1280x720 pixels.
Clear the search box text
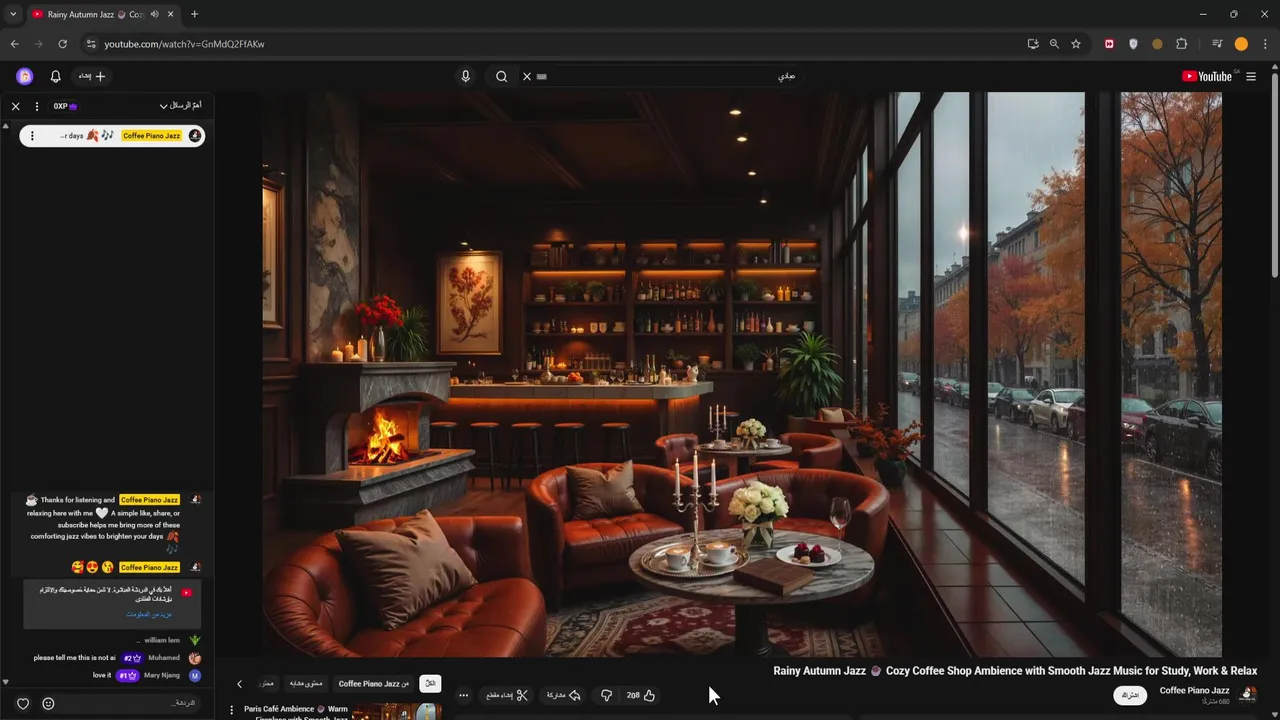tap(527, 76)
